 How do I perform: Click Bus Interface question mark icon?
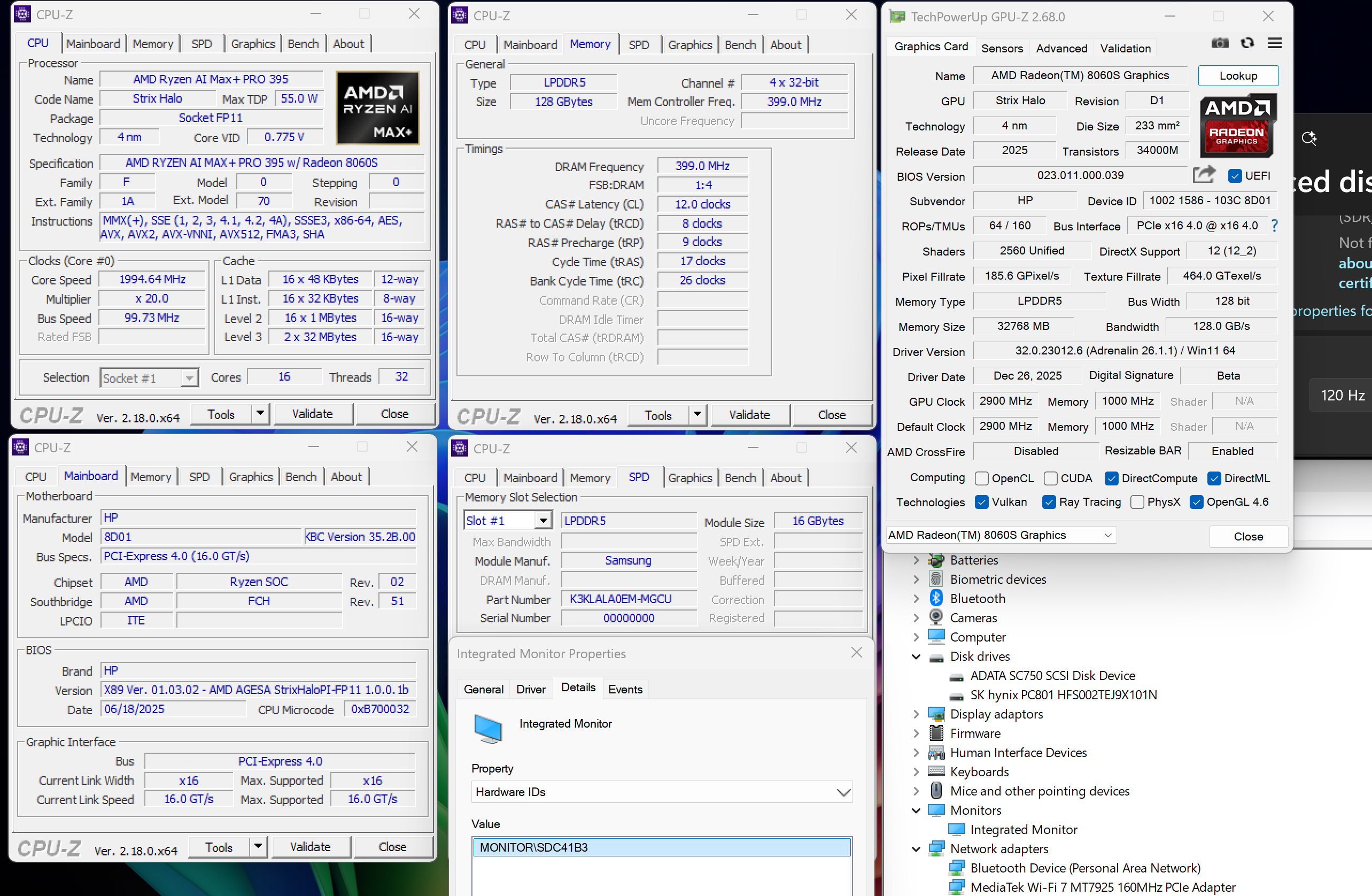point(1275,226)
